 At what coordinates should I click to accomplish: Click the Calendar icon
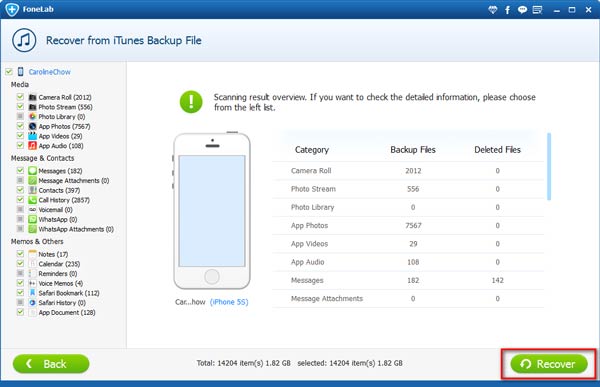click(x=33, y=264)
